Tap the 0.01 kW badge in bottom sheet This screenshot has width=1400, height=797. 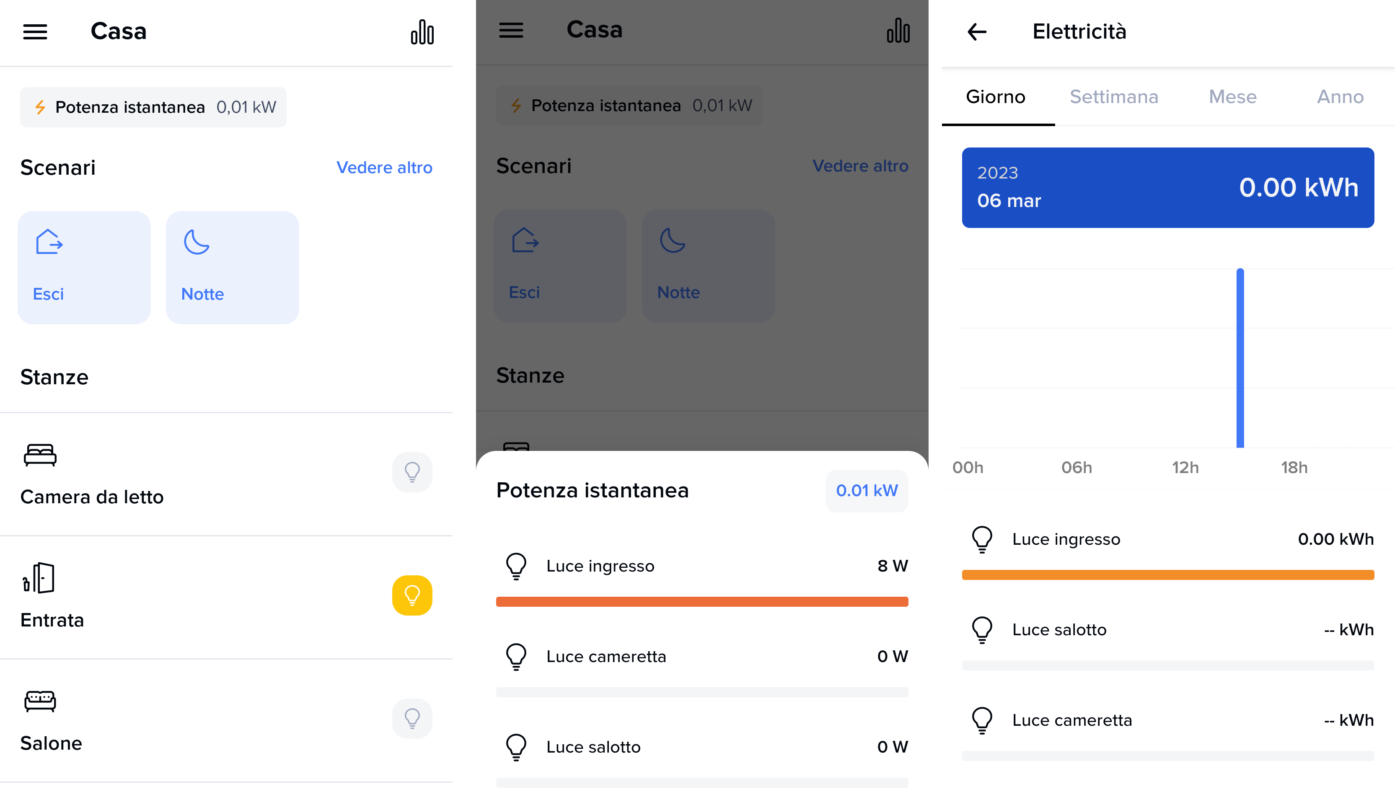866,491
